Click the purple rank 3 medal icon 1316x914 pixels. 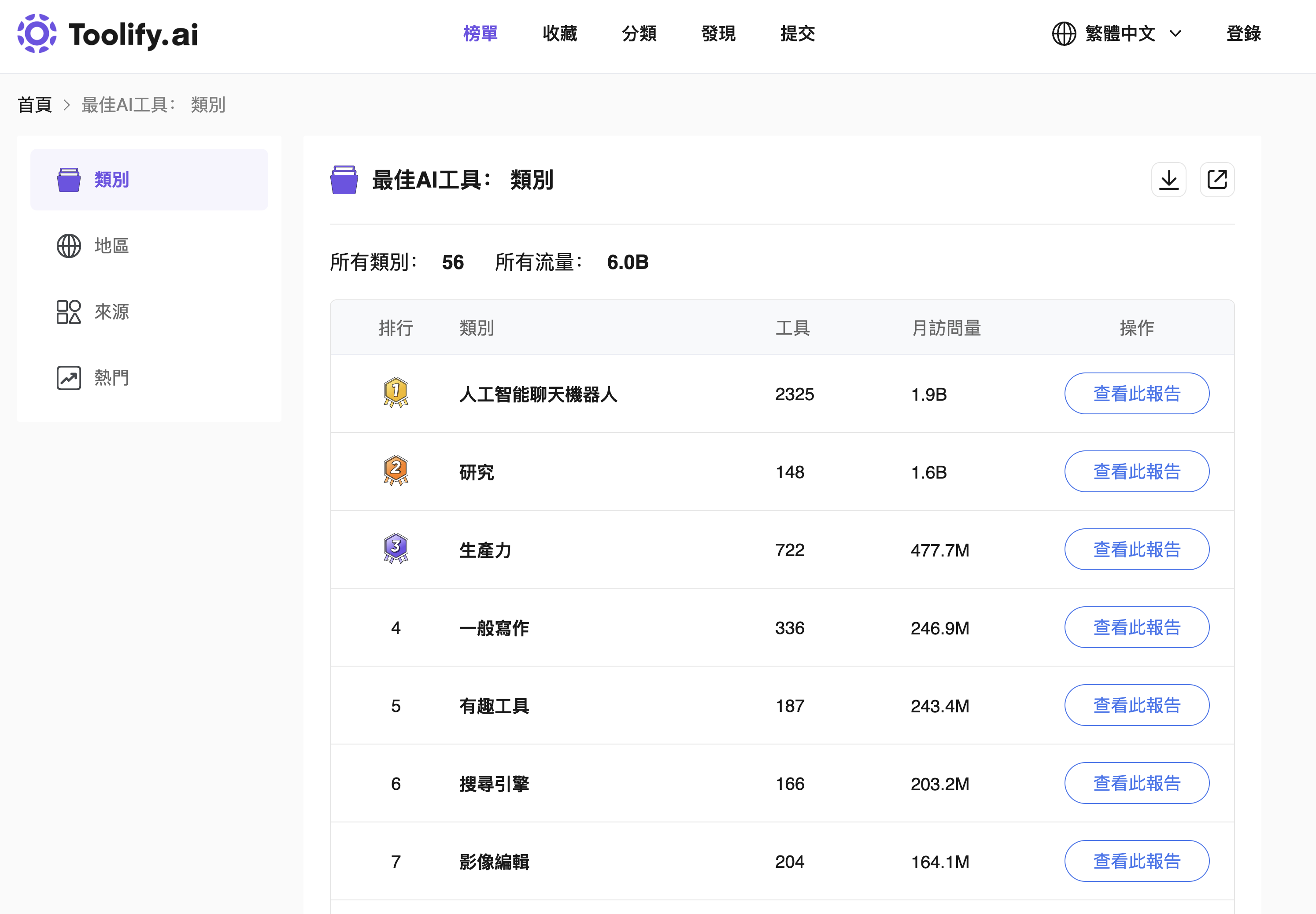coord(396,549)
